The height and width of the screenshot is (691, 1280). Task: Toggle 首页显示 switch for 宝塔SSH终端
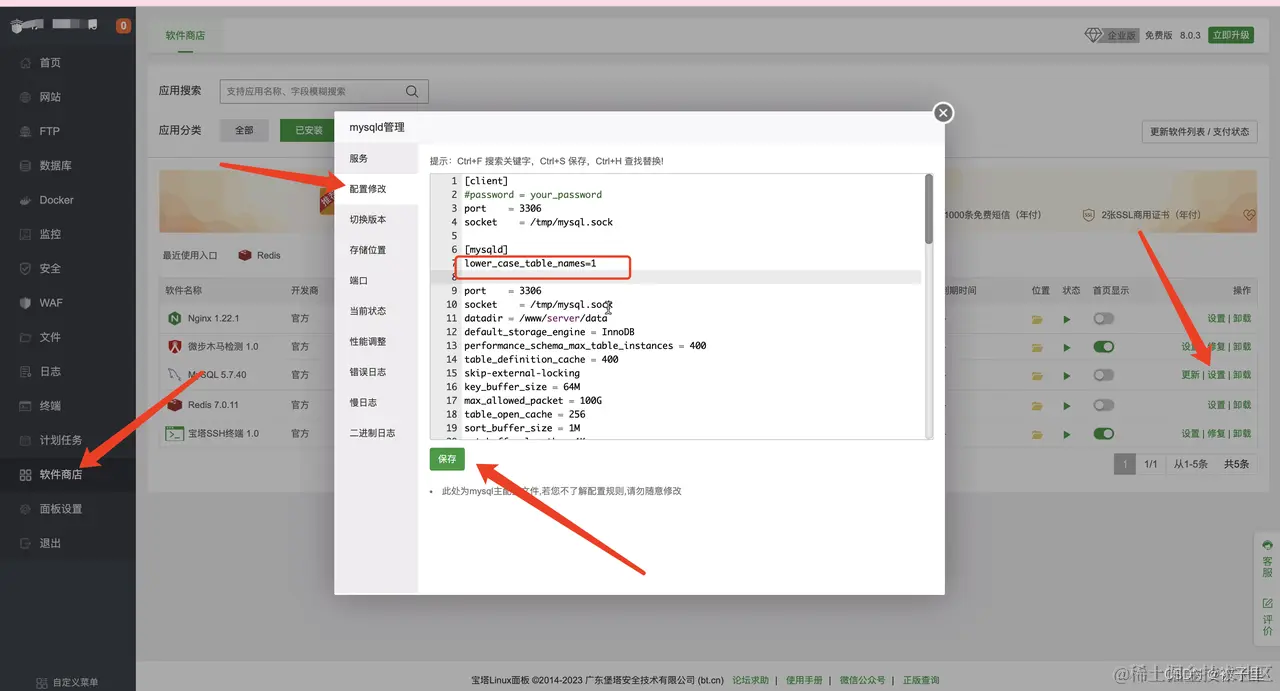point(1104,434)
